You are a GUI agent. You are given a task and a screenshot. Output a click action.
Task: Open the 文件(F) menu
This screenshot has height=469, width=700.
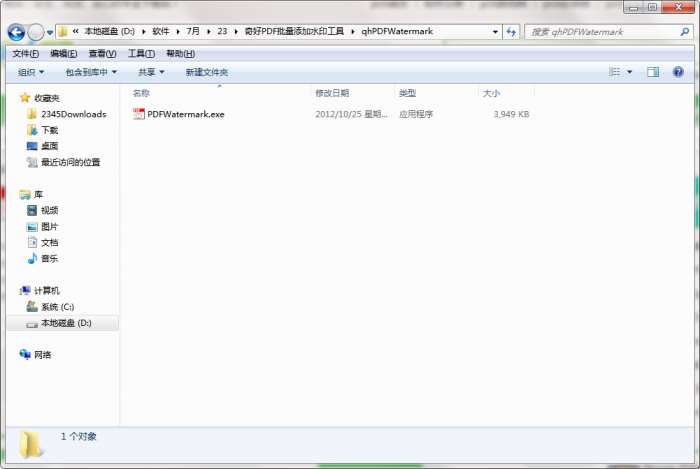(x=25, y=54)
